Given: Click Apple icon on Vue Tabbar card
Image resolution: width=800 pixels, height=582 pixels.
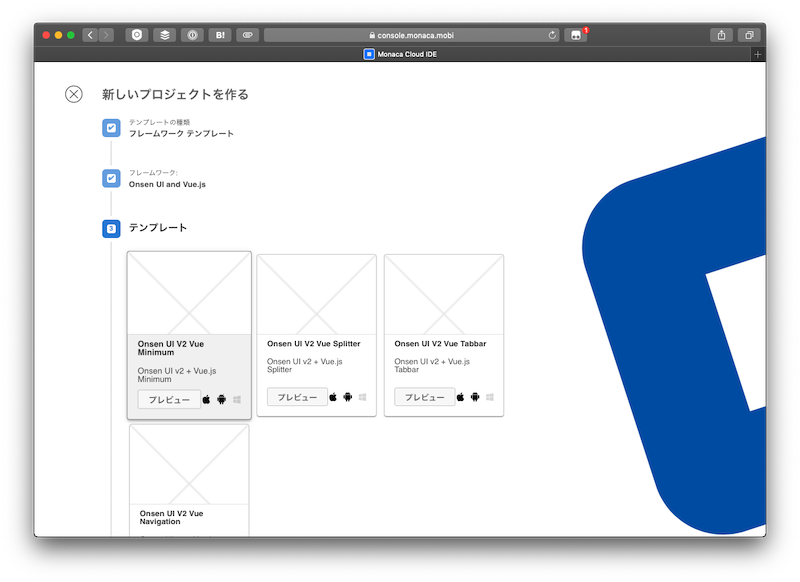Looking at the screenshot, I should click(460, 397).
